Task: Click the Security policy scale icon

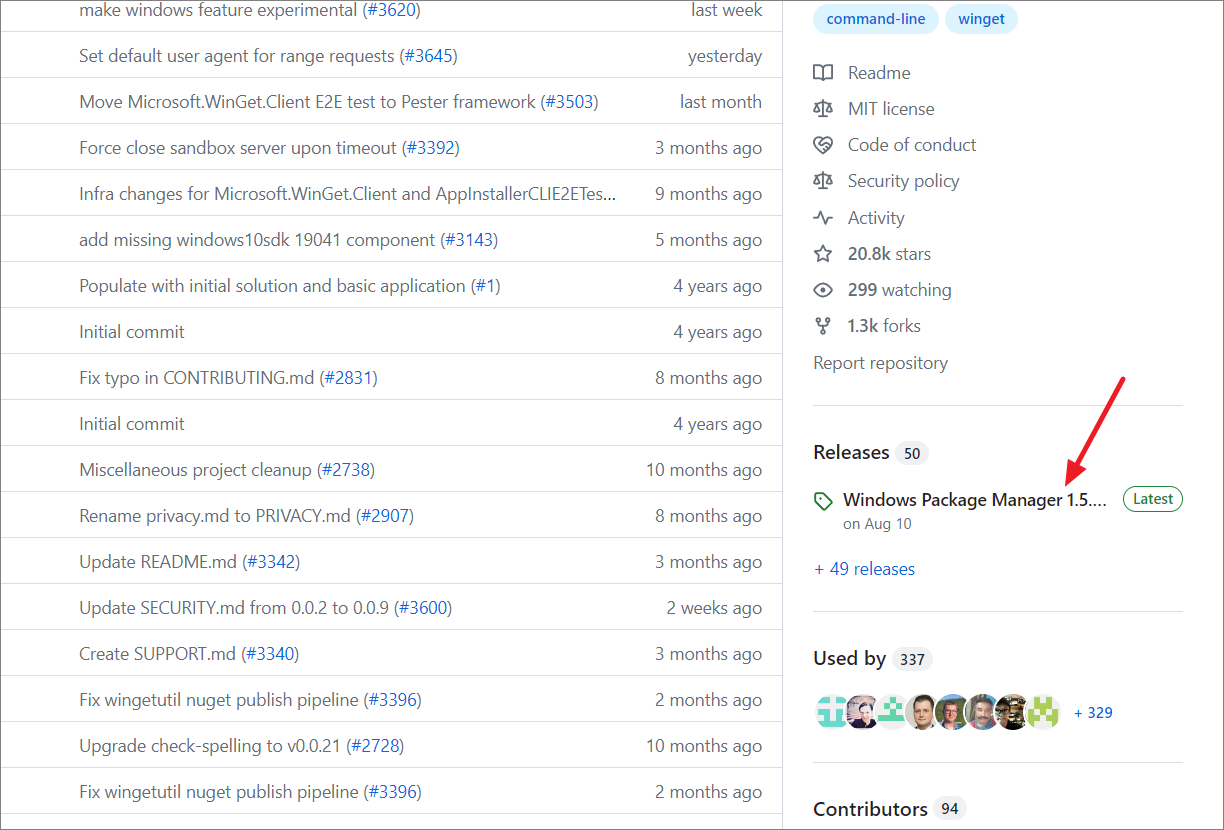Action: [823, 181]
